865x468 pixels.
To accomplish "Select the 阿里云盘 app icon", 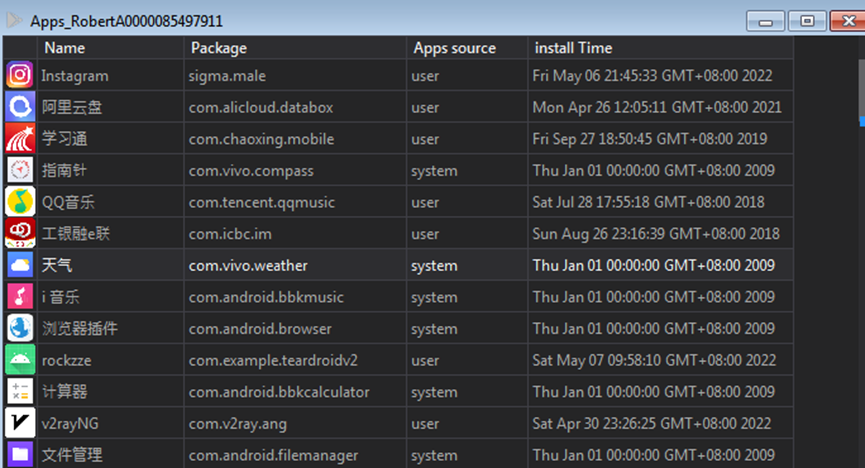I will [20, 107].
